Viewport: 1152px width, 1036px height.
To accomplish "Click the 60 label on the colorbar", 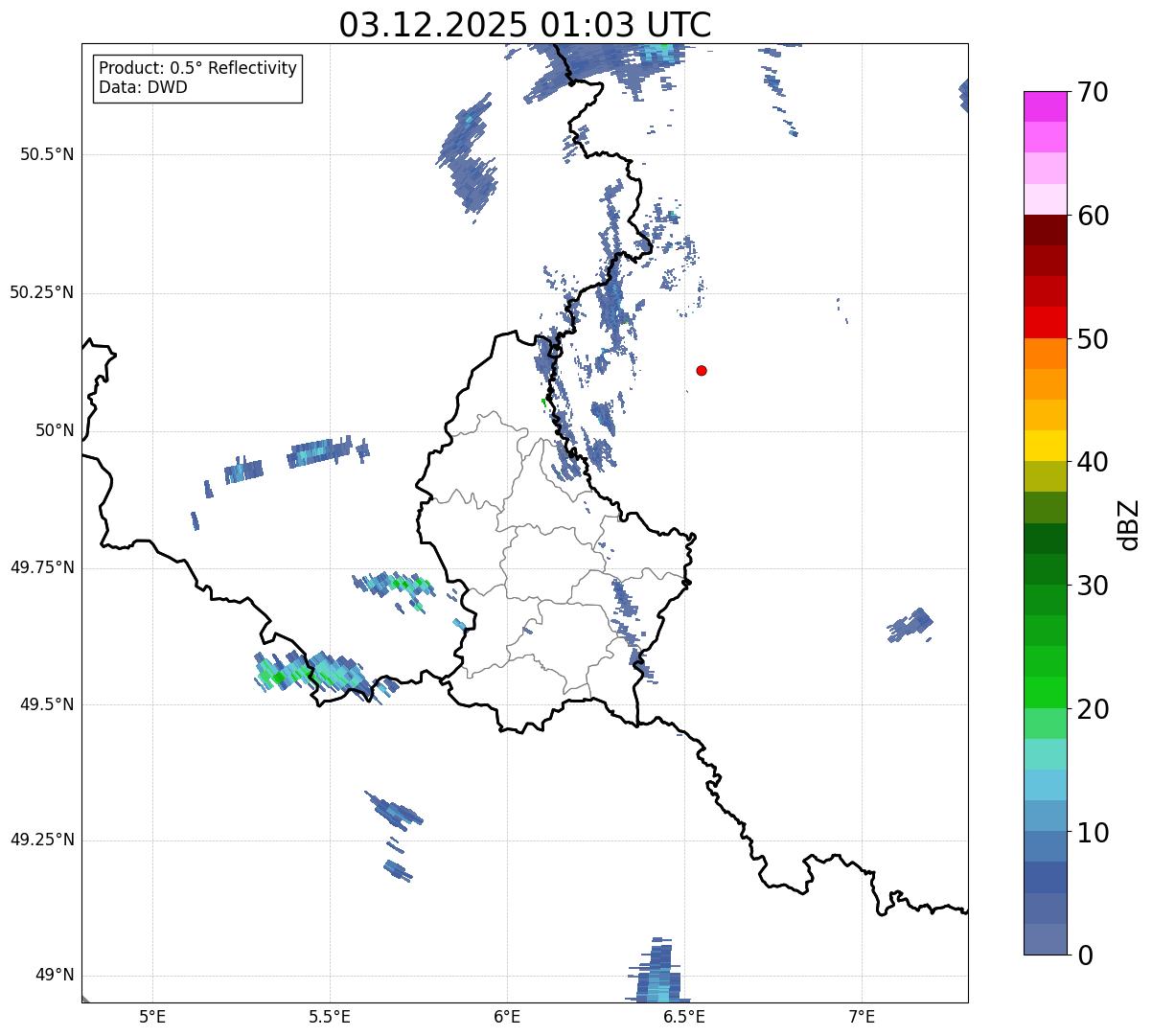I will point(1093,217).
